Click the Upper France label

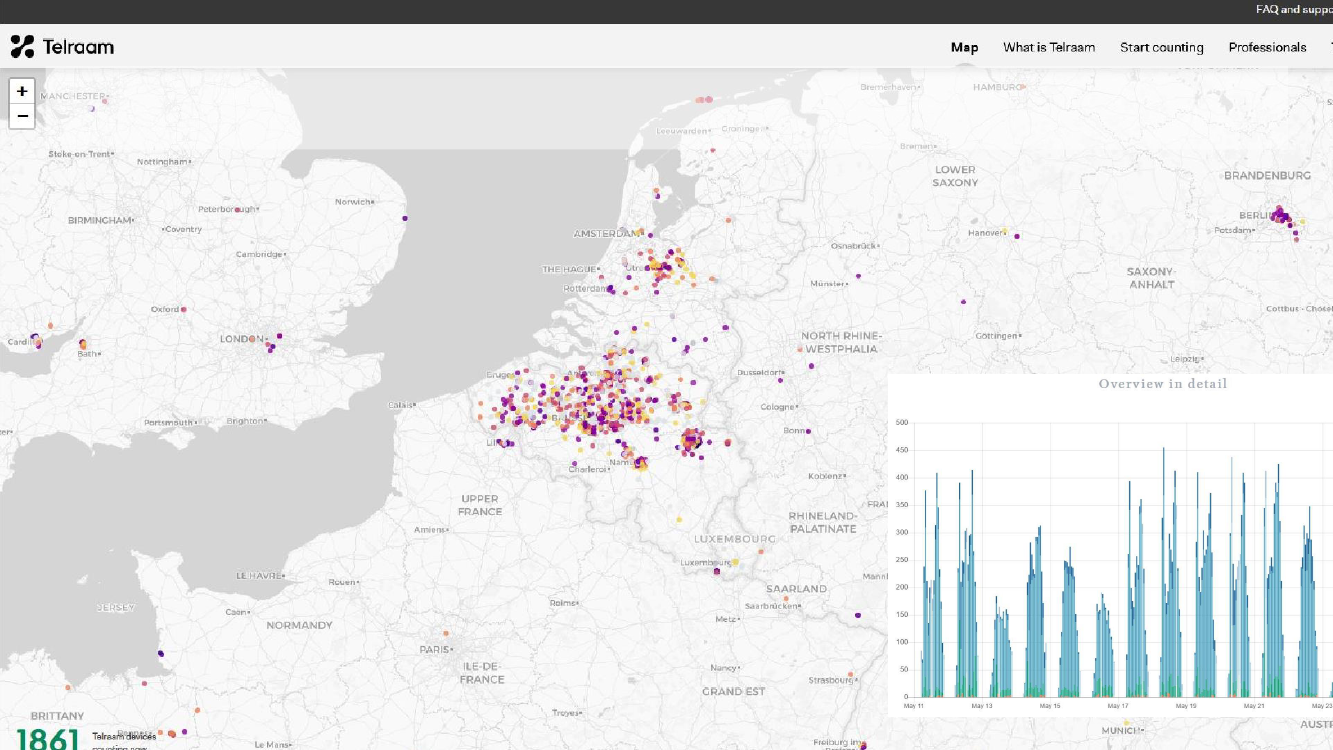(x=480, y=505)
